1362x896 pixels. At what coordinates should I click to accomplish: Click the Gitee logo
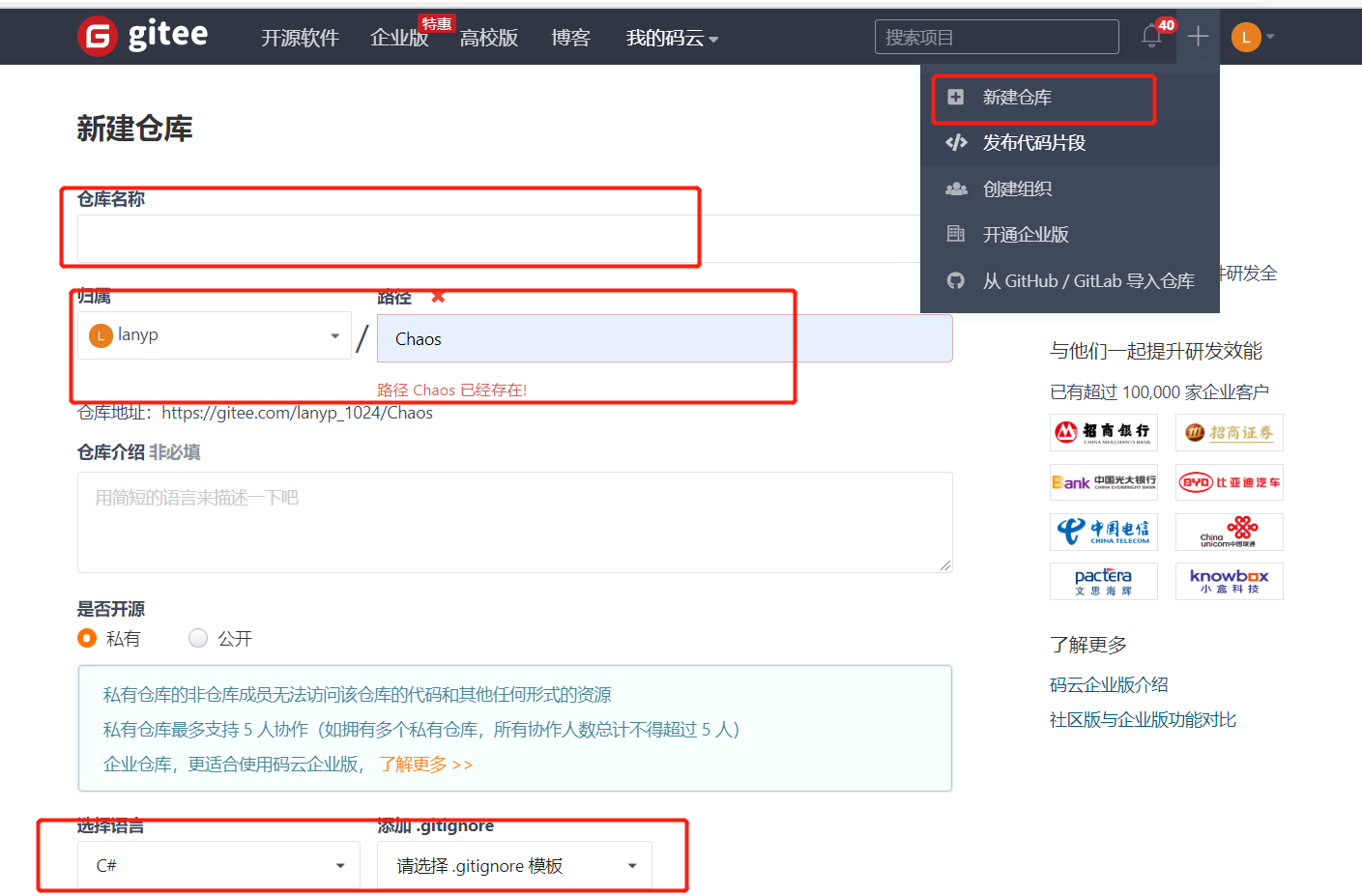[x=142, y=36]
